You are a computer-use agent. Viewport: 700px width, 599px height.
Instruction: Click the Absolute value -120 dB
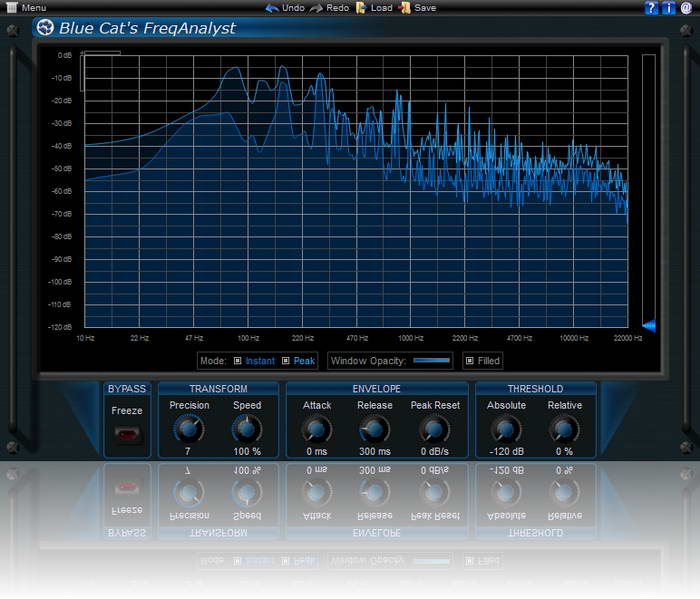(x=506, y=451)
